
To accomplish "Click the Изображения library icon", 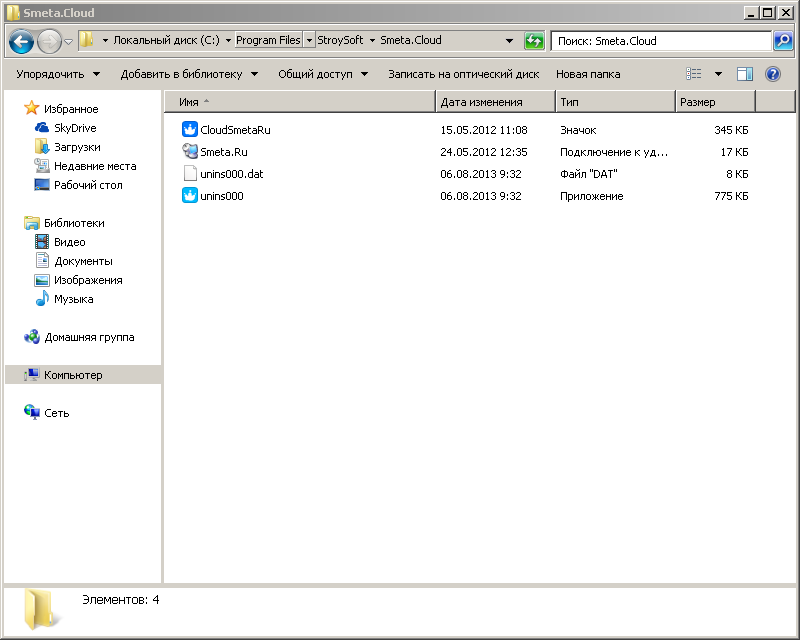I will pyautogui.click(x=42, y=280).
